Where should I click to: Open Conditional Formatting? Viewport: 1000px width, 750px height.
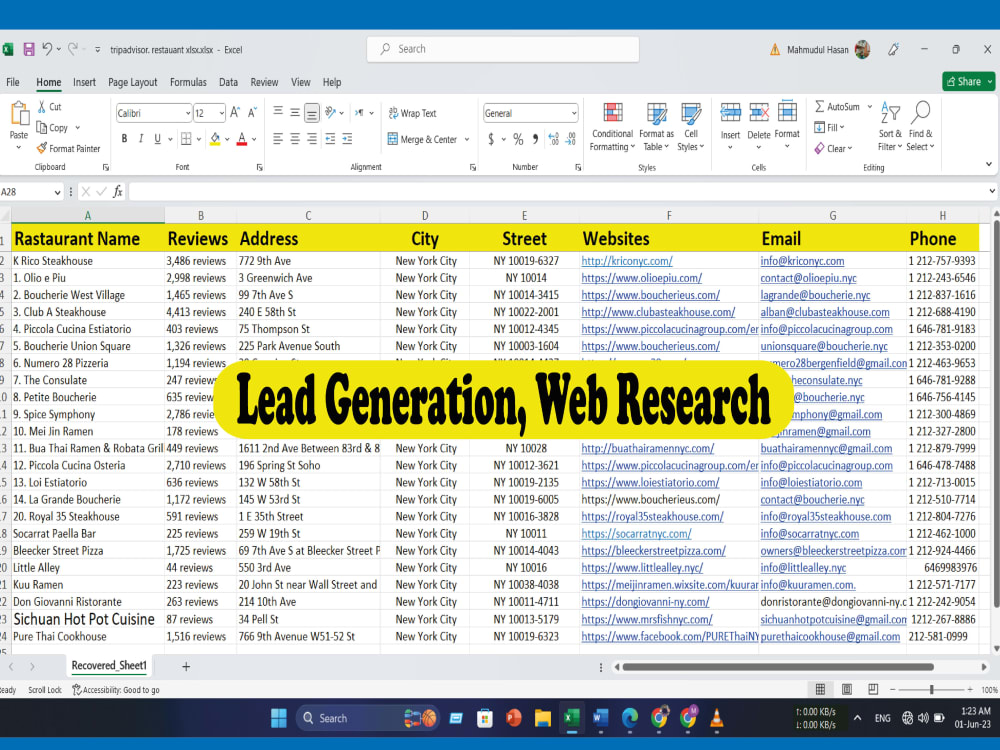click(x=612, y=127)
